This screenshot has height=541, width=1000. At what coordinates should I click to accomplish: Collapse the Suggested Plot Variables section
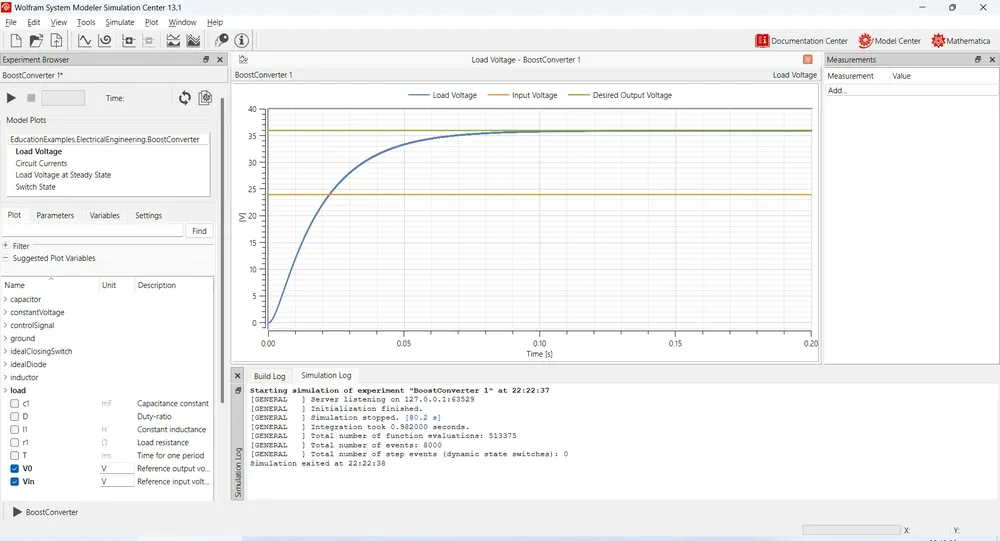(x=6, y=258)
